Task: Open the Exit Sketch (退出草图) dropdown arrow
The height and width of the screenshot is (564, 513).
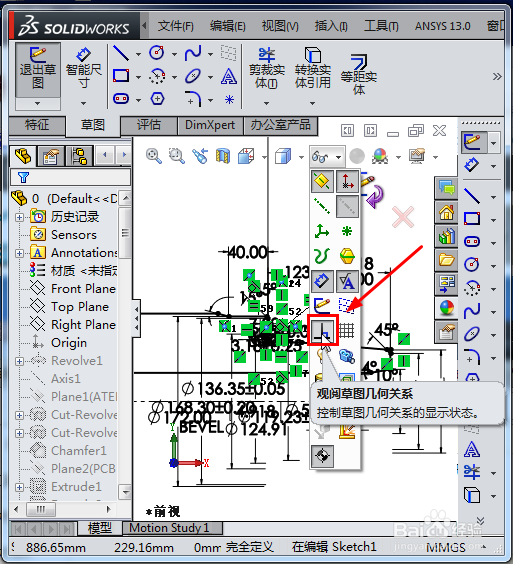Action: [x=38, y=103]
